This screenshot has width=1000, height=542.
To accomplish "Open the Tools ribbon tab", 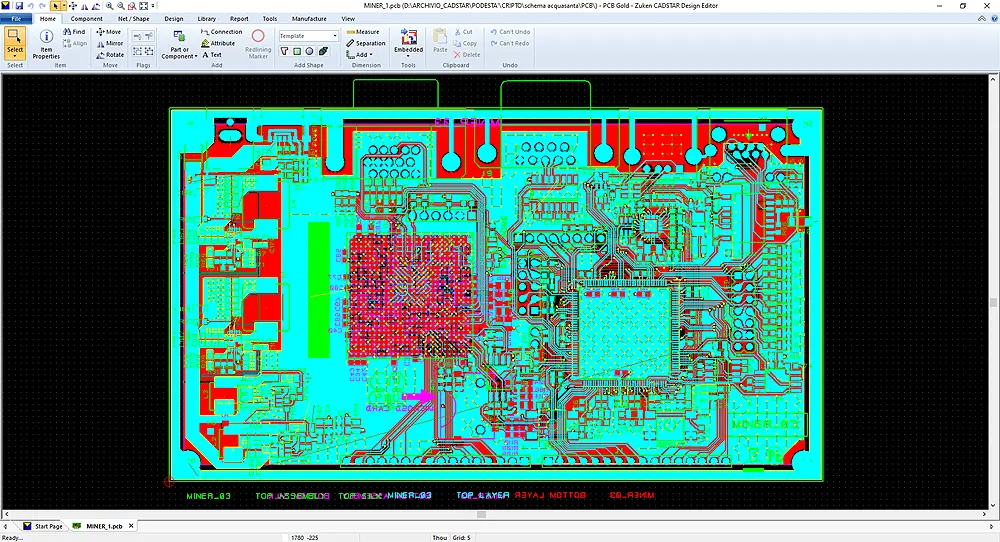I will [270, 18].
